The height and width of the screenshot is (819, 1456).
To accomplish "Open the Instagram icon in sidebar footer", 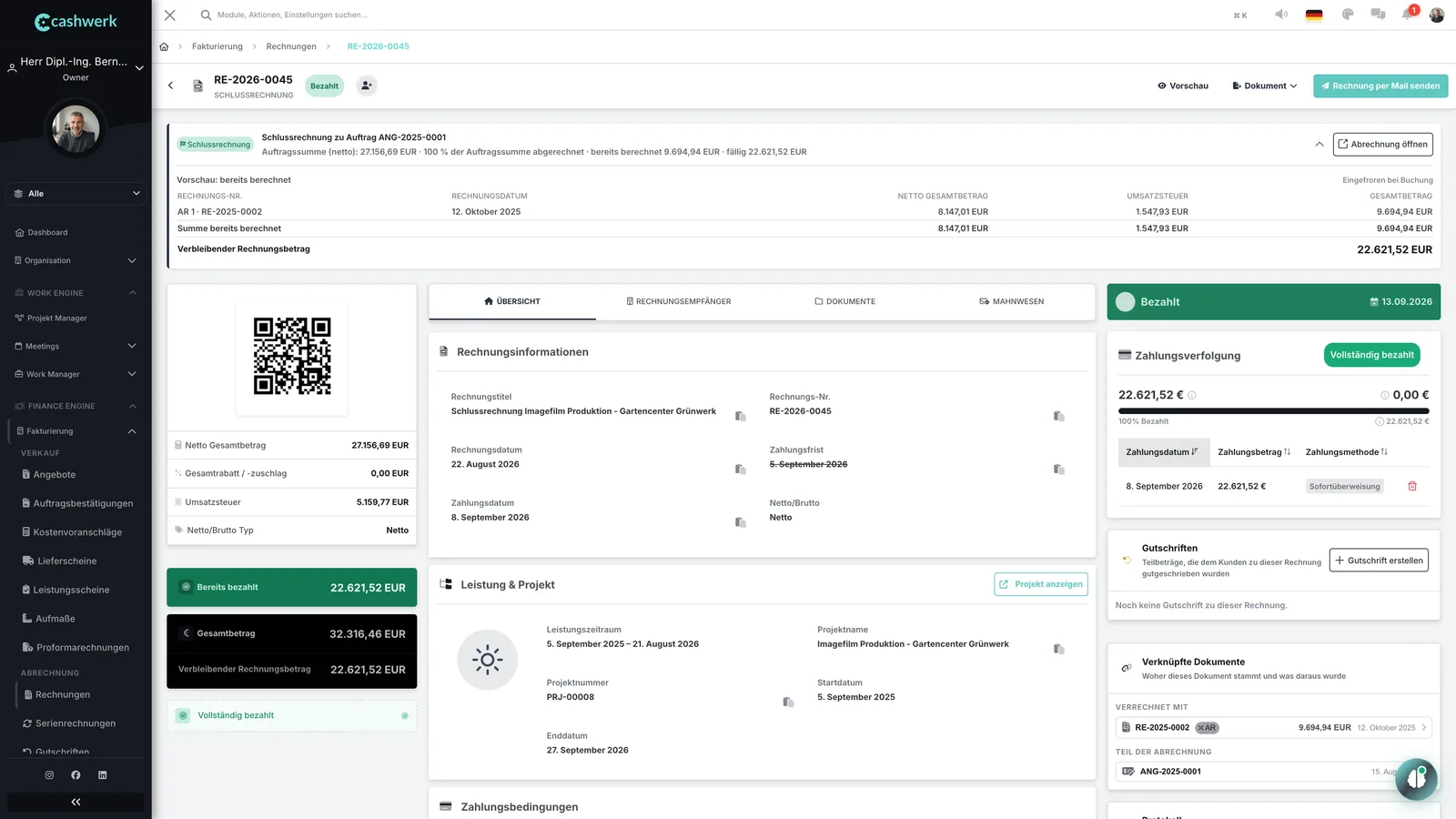I will (49, 775).
